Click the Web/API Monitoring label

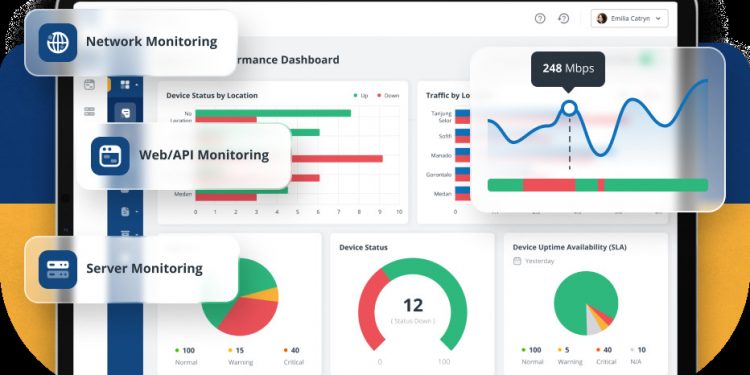click(x=204, y=155)
